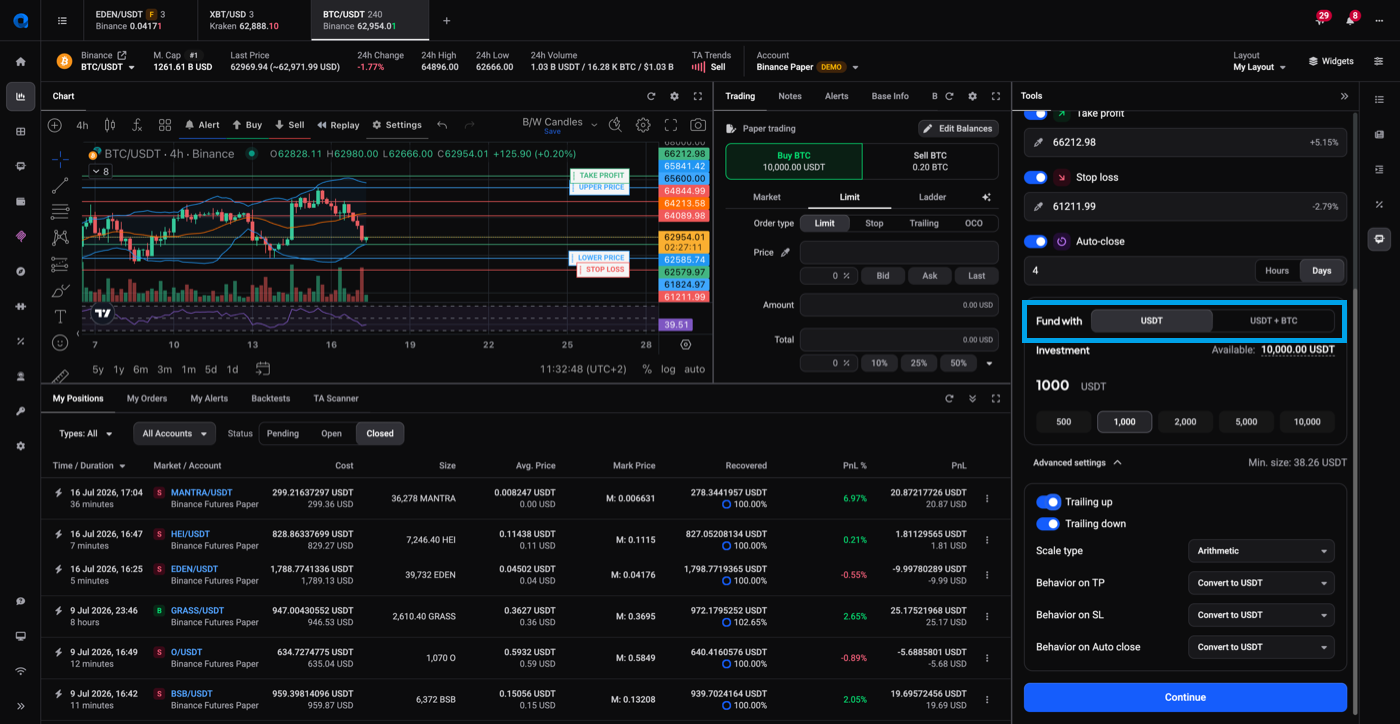
Task: Filter positions by Open status
Action: 331,434
